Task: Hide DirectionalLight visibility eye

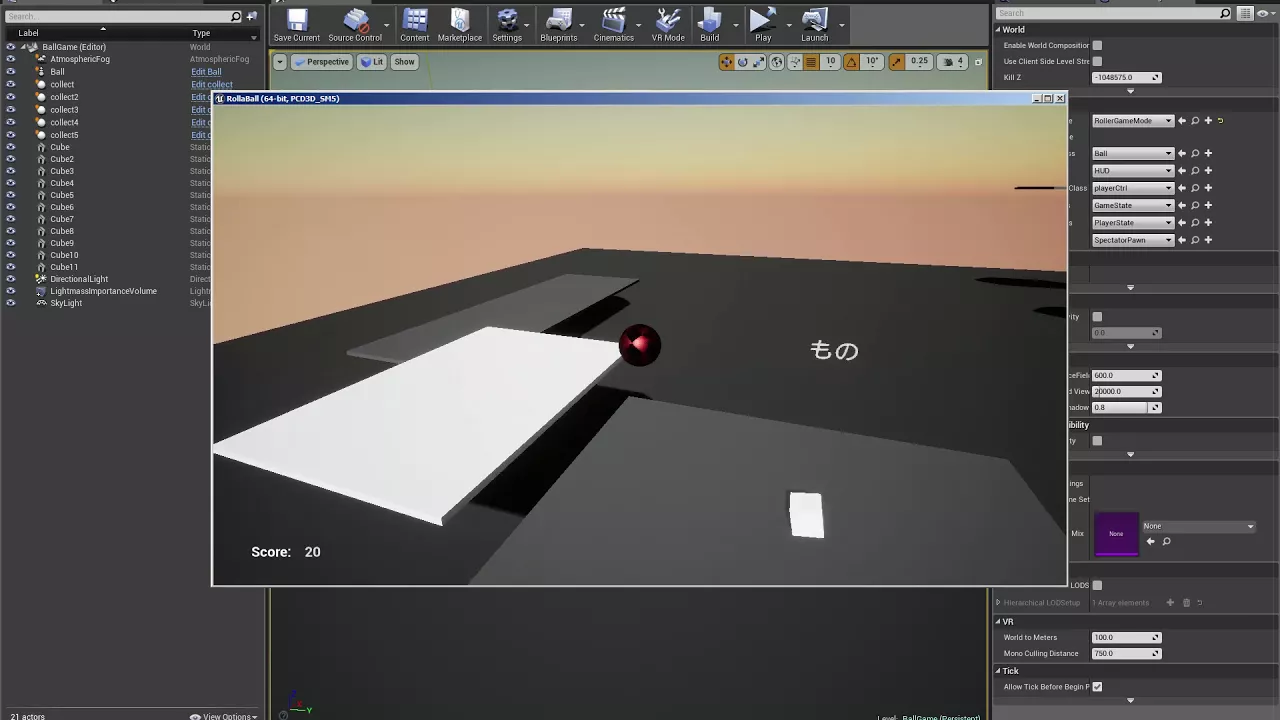Action: pos(10,279)
